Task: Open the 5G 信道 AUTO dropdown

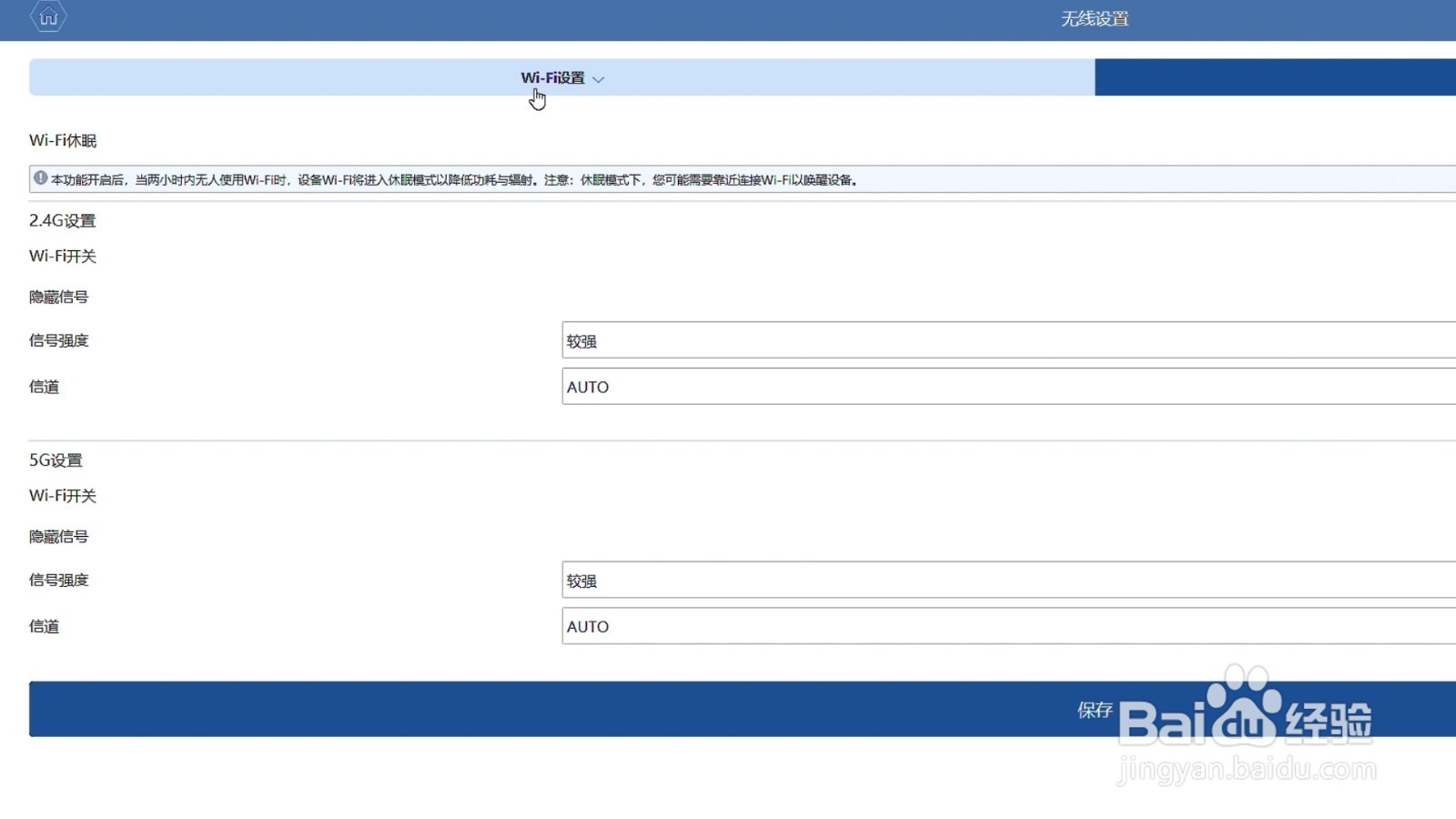Action: coord(1008,626)
